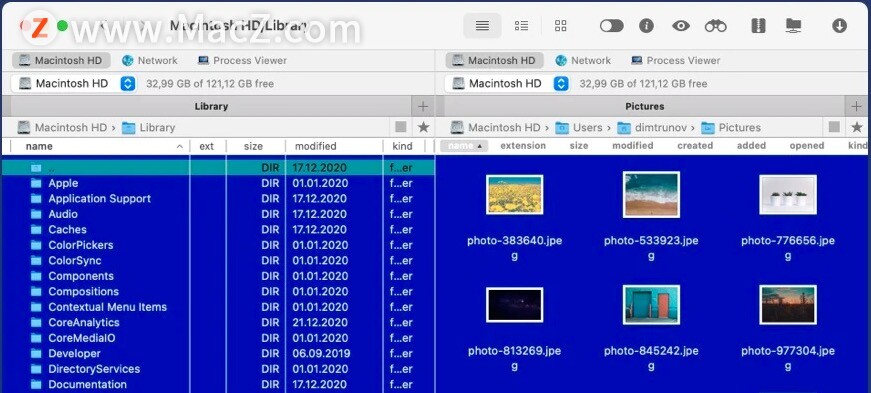Select photo-383640.jpeg thumbnail
Screen dimensions: 871x393
pos(514,195)
